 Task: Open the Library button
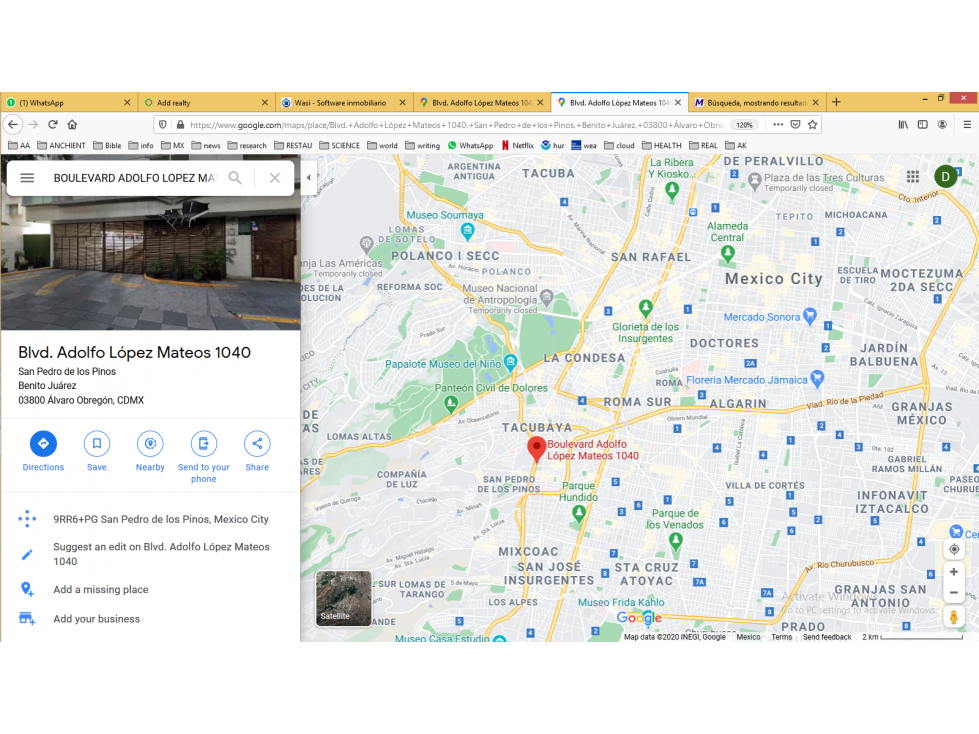[903, 124]
